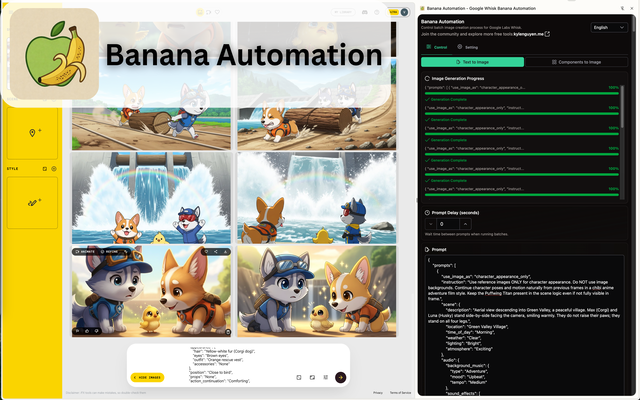
Task: Share the hovered close-up image
Action: (x=216, y=252)
